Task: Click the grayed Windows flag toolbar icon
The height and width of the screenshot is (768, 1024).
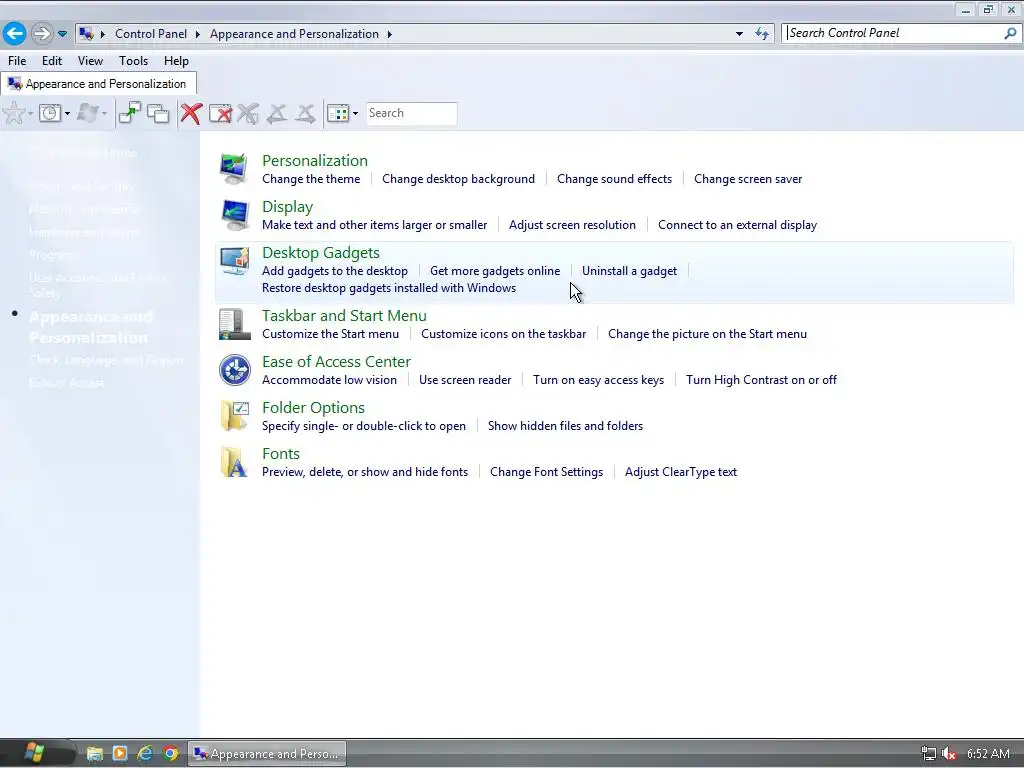Action: point(87,114)
